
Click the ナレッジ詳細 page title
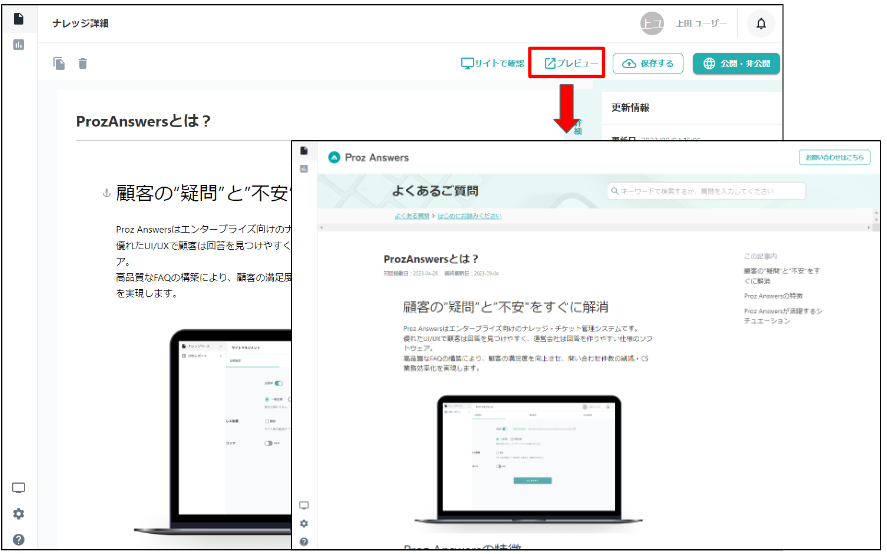(80, 23)
